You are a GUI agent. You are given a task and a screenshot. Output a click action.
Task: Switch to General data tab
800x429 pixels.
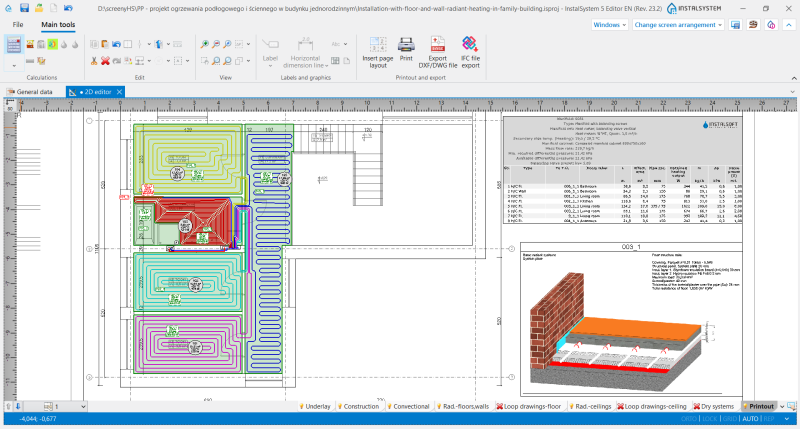(x=30, y=92)
